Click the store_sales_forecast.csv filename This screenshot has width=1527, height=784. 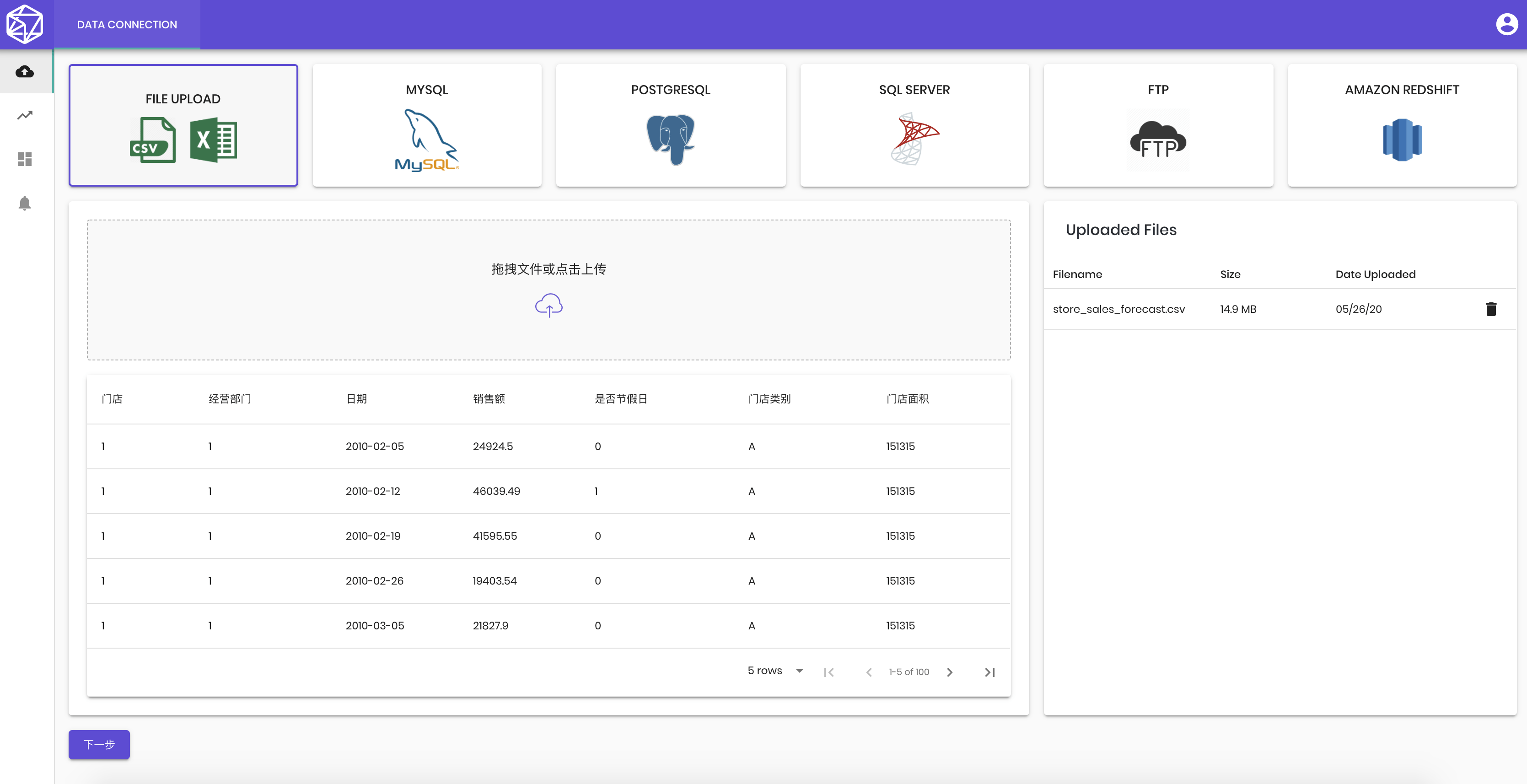point(1118,309)
